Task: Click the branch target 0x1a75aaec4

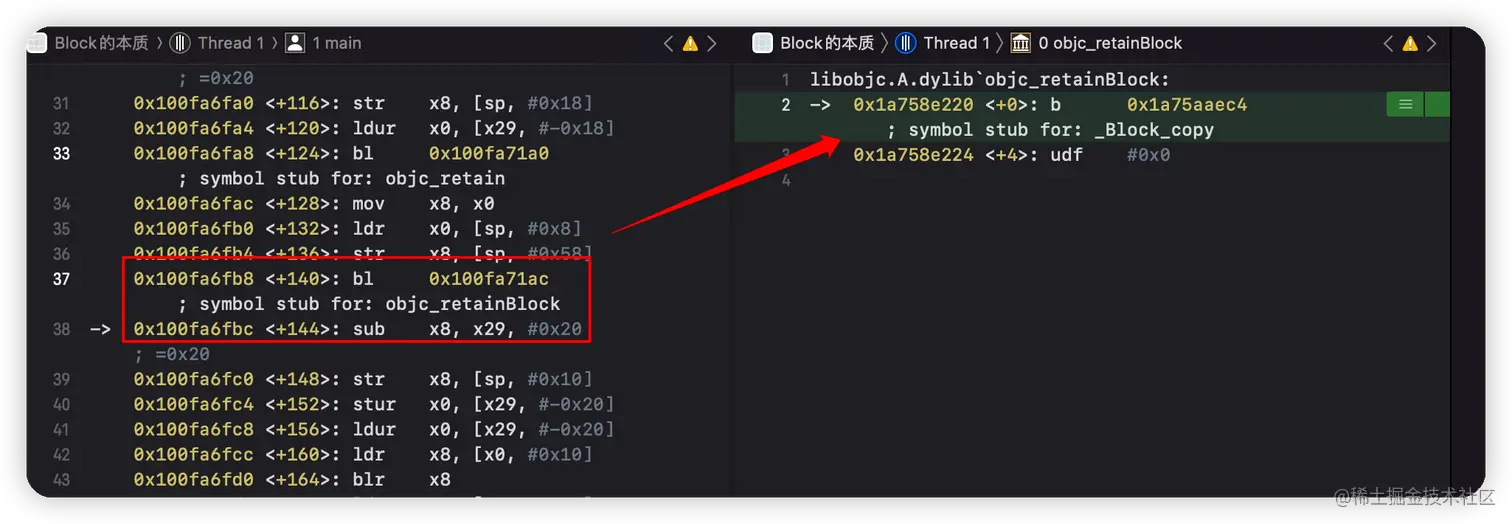Action: point(1187,105)
